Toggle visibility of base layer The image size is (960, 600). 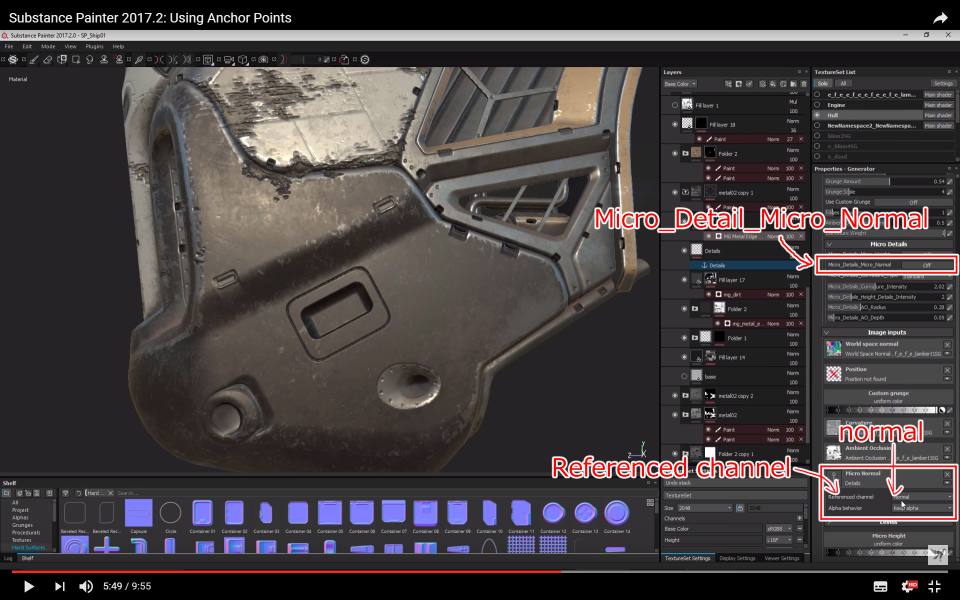pos(684,376)
